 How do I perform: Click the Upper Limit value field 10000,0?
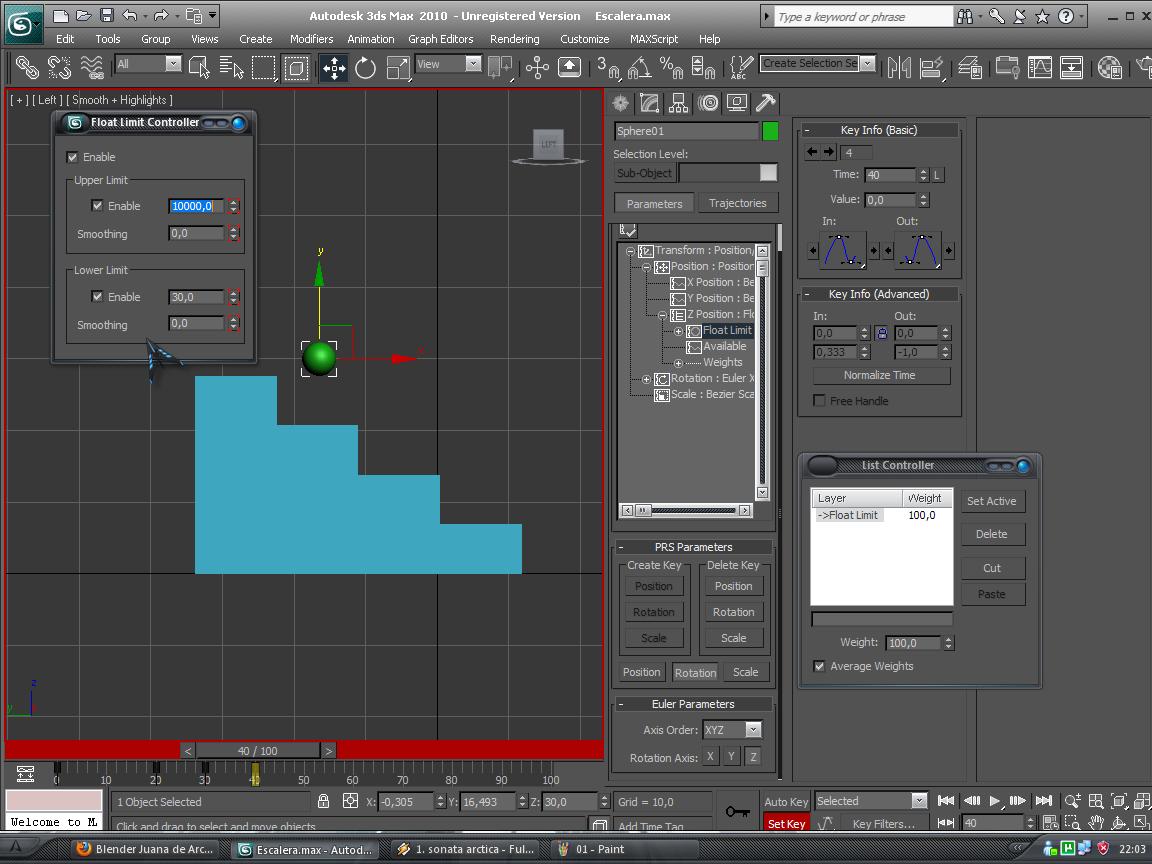(197, 206)
